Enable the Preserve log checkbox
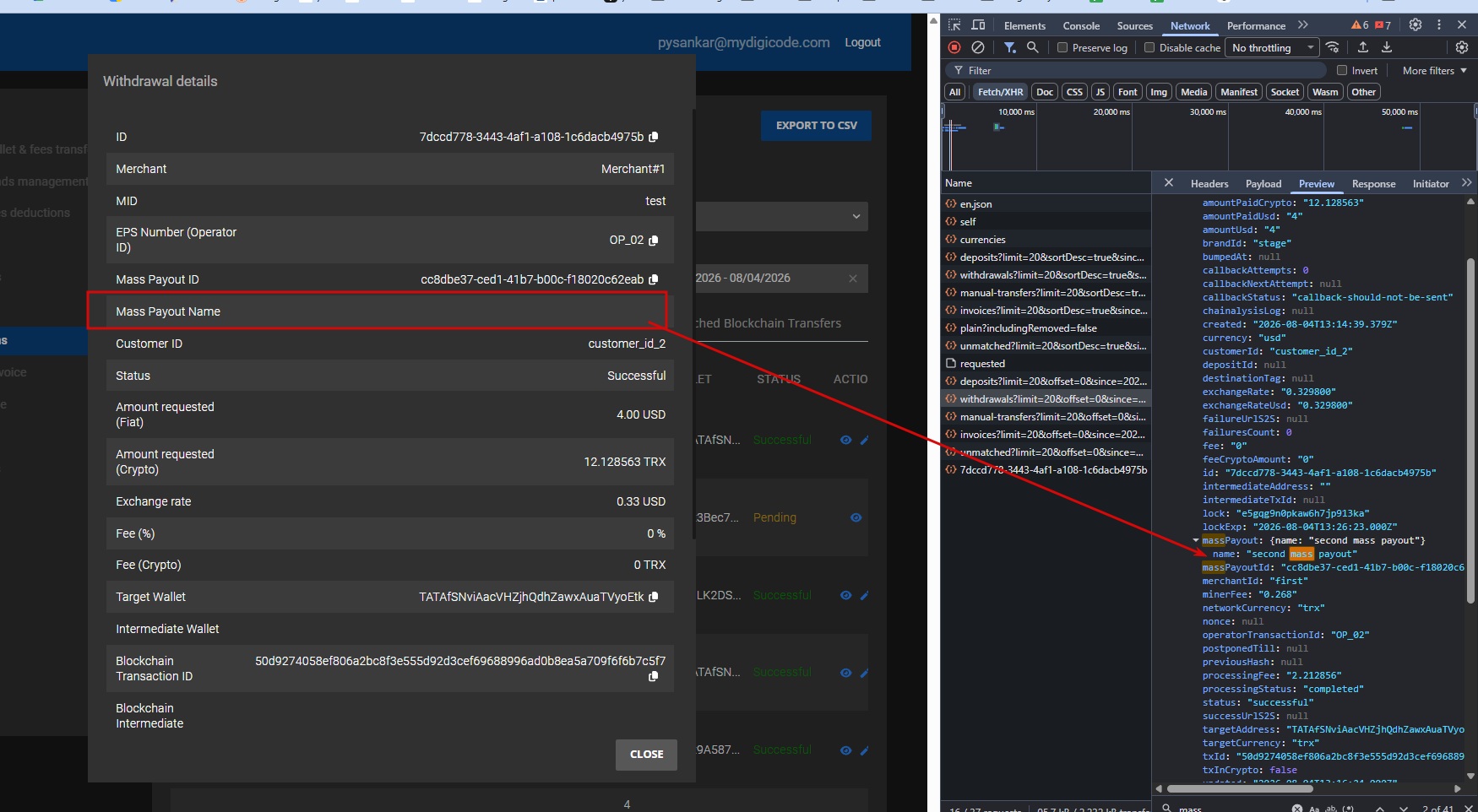This screenshot has width=1478, height=812. coord(1062,48)
